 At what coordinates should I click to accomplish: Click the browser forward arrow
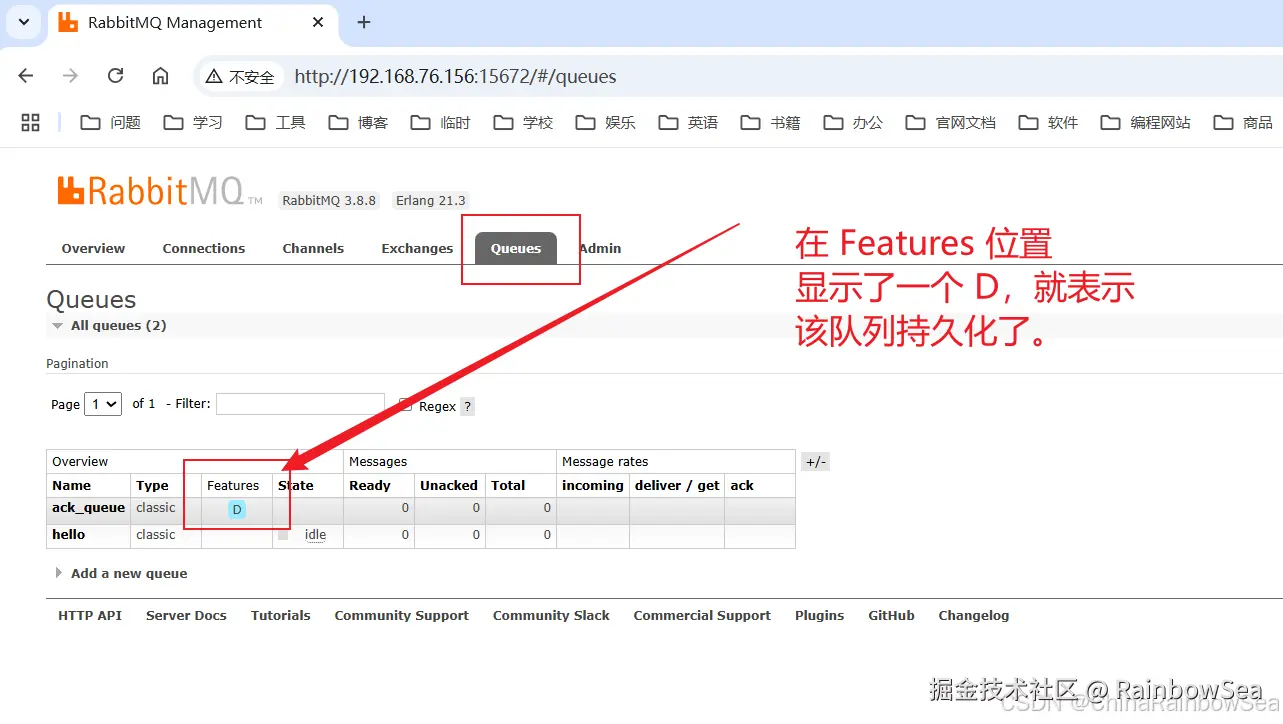[x=70, y=76]
